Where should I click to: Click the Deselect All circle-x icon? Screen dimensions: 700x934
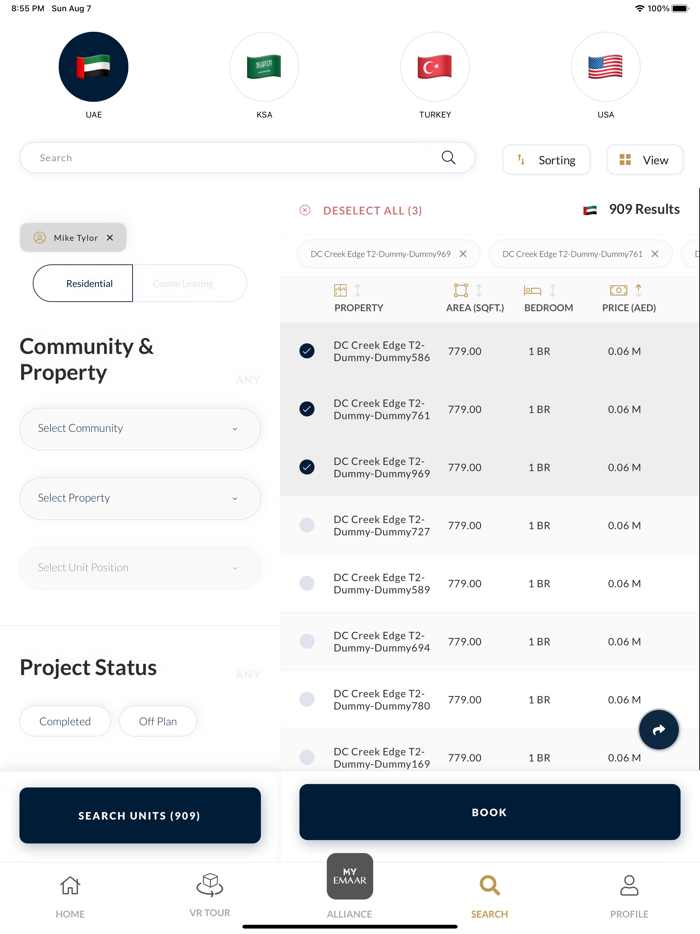305,210
